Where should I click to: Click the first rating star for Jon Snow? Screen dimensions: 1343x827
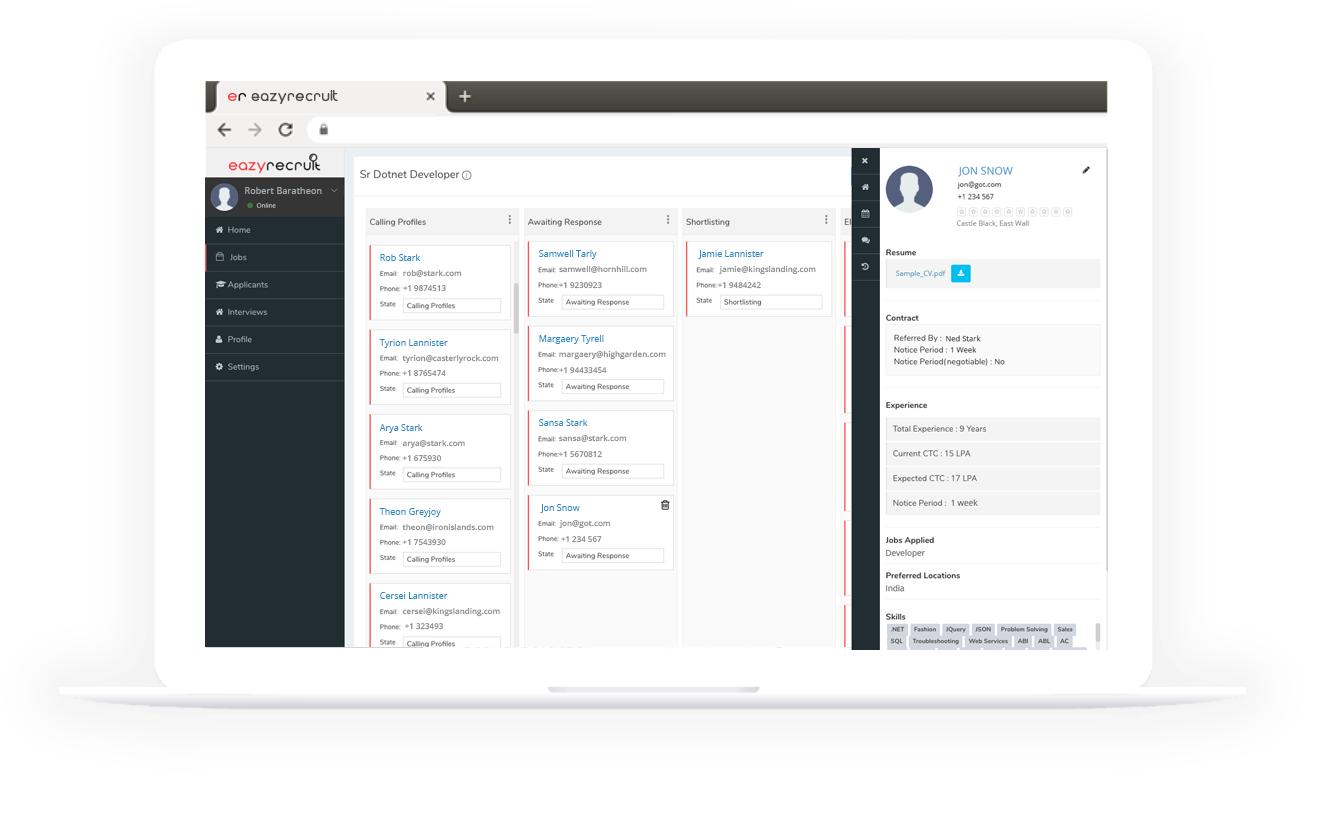pos(962,212)
